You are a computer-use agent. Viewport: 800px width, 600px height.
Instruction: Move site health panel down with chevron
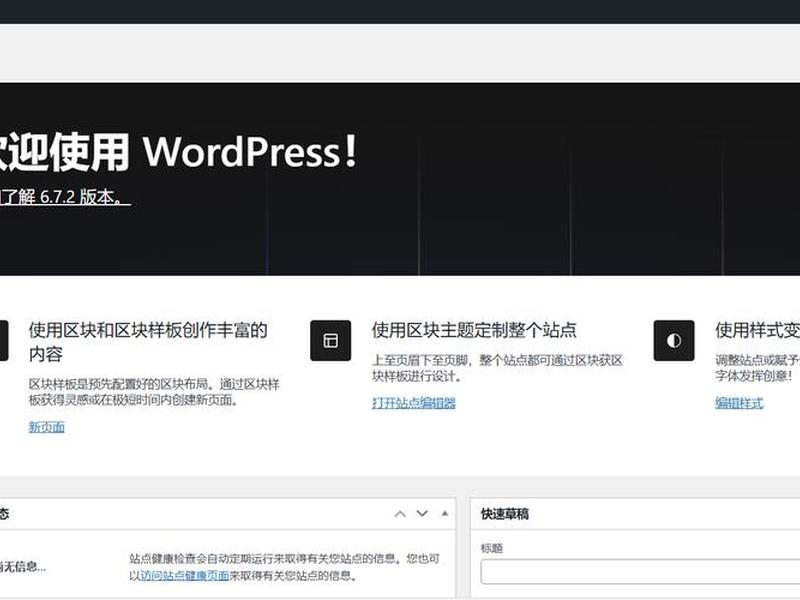[x=422, y=513]
